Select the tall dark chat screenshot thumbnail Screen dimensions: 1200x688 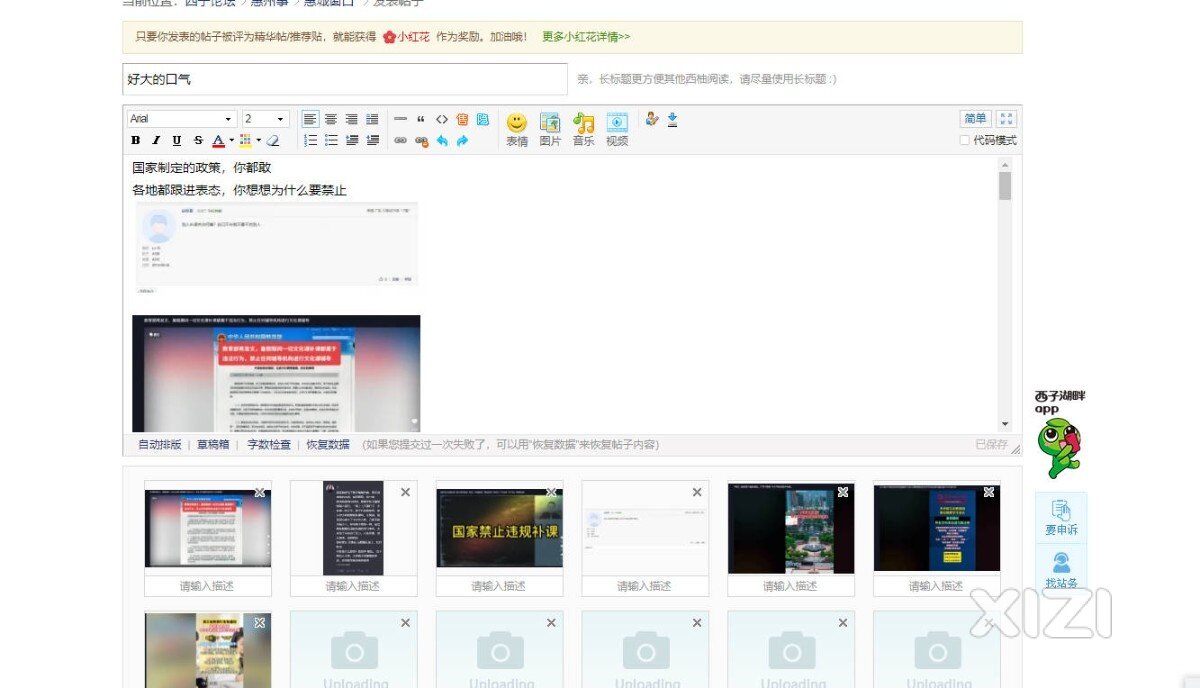pyautogui.click(x=353, y=527)
